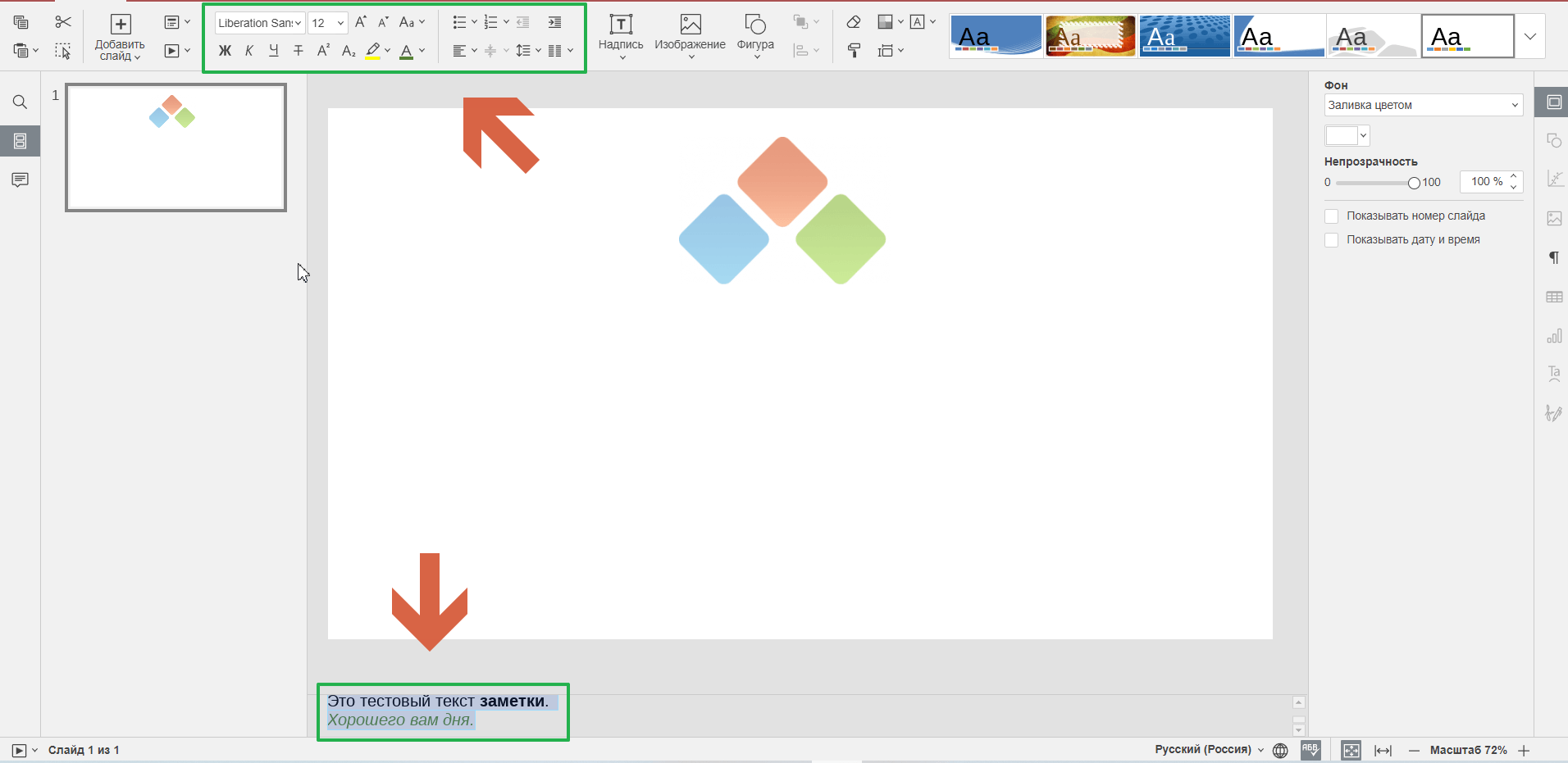Toggle spell checking in status bar
This screenshot has height=763, width=1568.
click(x=1310, y=750)
